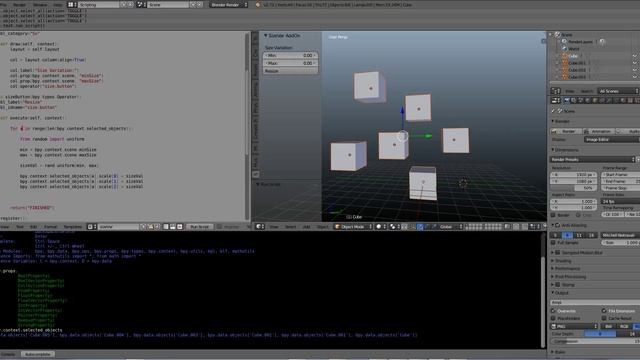
Task: Click the Render button in properties
Action: [566, 131]
